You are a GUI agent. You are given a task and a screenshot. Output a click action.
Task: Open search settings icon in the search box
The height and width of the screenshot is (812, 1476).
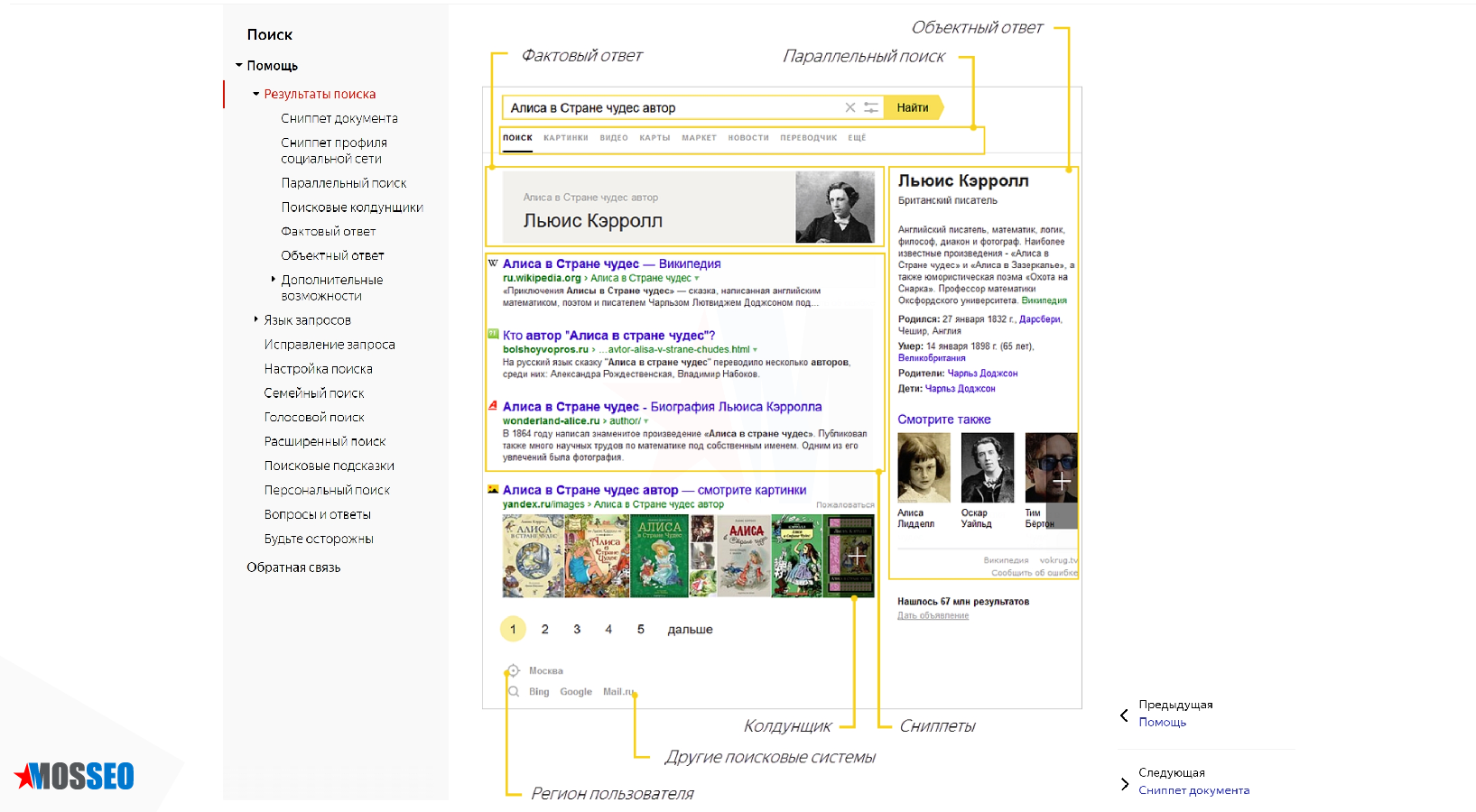coord(870,107)
